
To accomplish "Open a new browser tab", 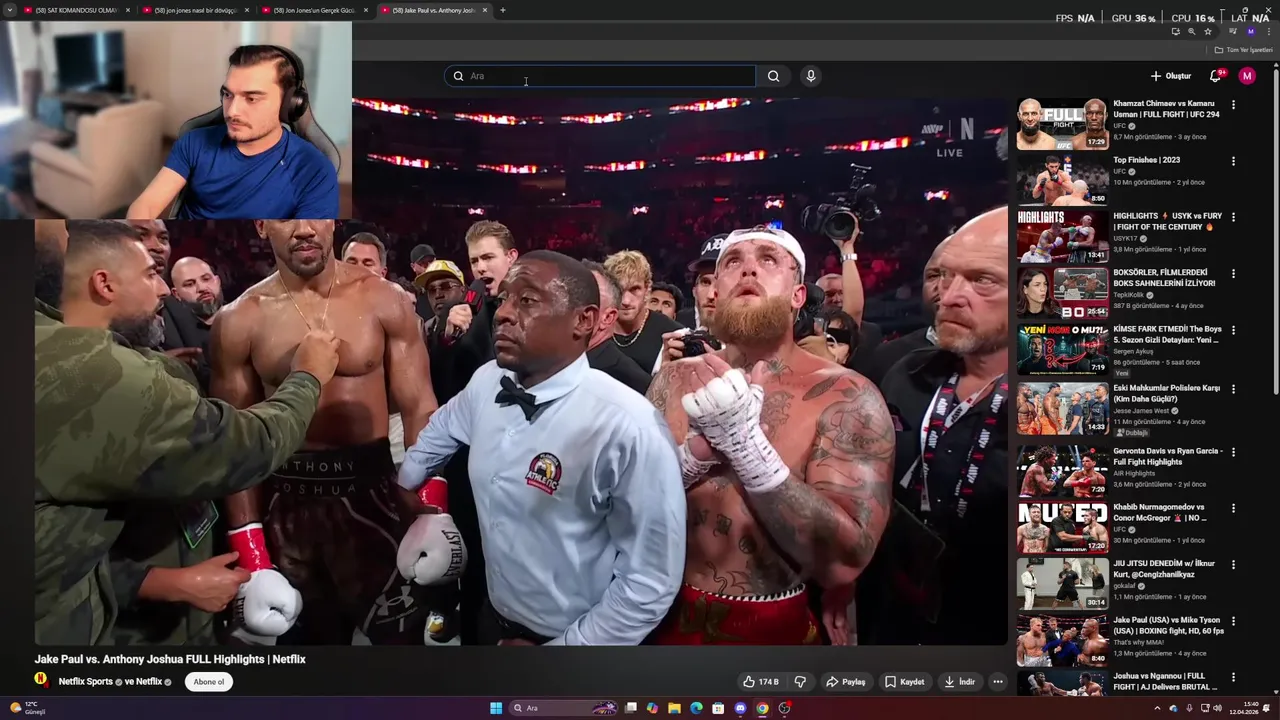I will (503, 10).
